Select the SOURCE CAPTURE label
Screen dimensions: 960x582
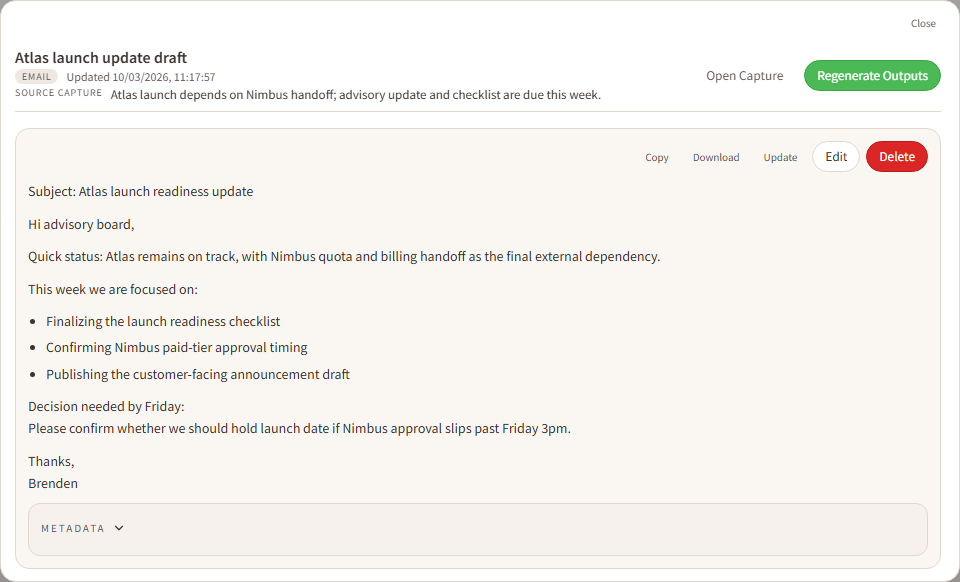point(58,92)
